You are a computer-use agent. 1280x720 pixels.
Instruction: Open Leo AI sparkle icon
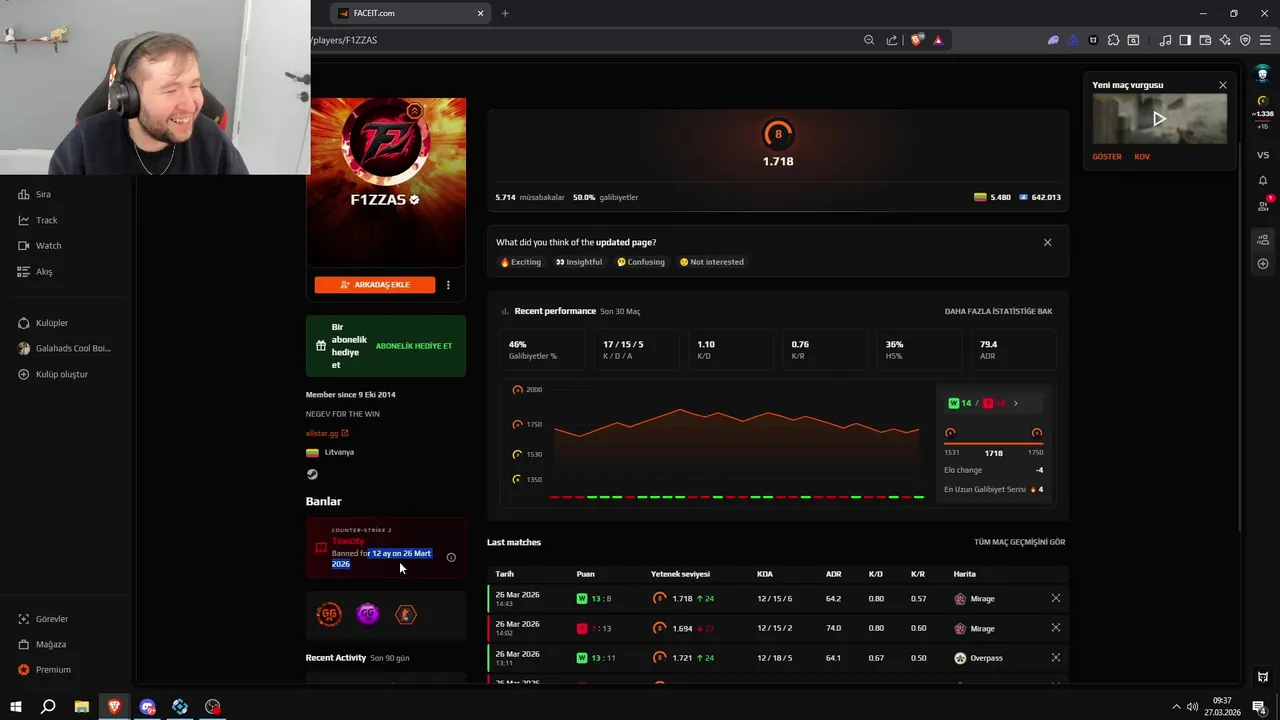1225,40
